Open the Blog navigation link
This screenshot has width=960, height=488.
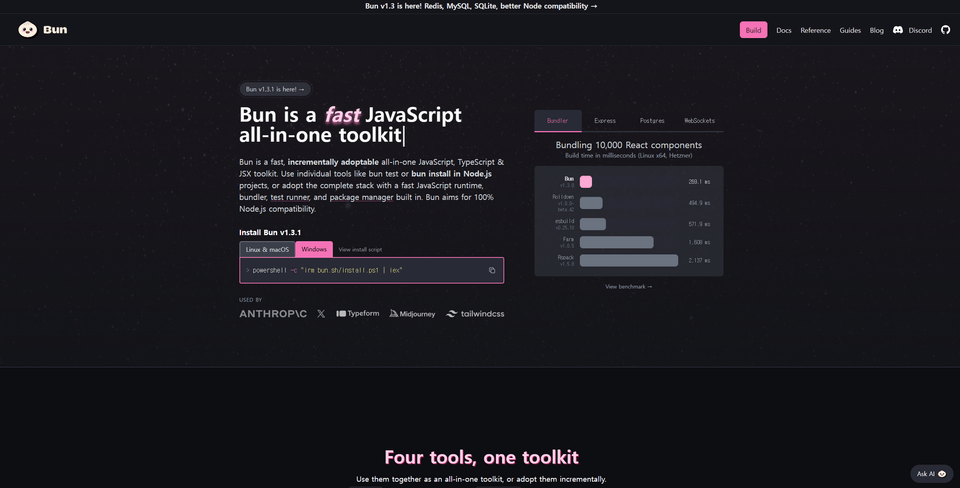[x=876, y=30]
